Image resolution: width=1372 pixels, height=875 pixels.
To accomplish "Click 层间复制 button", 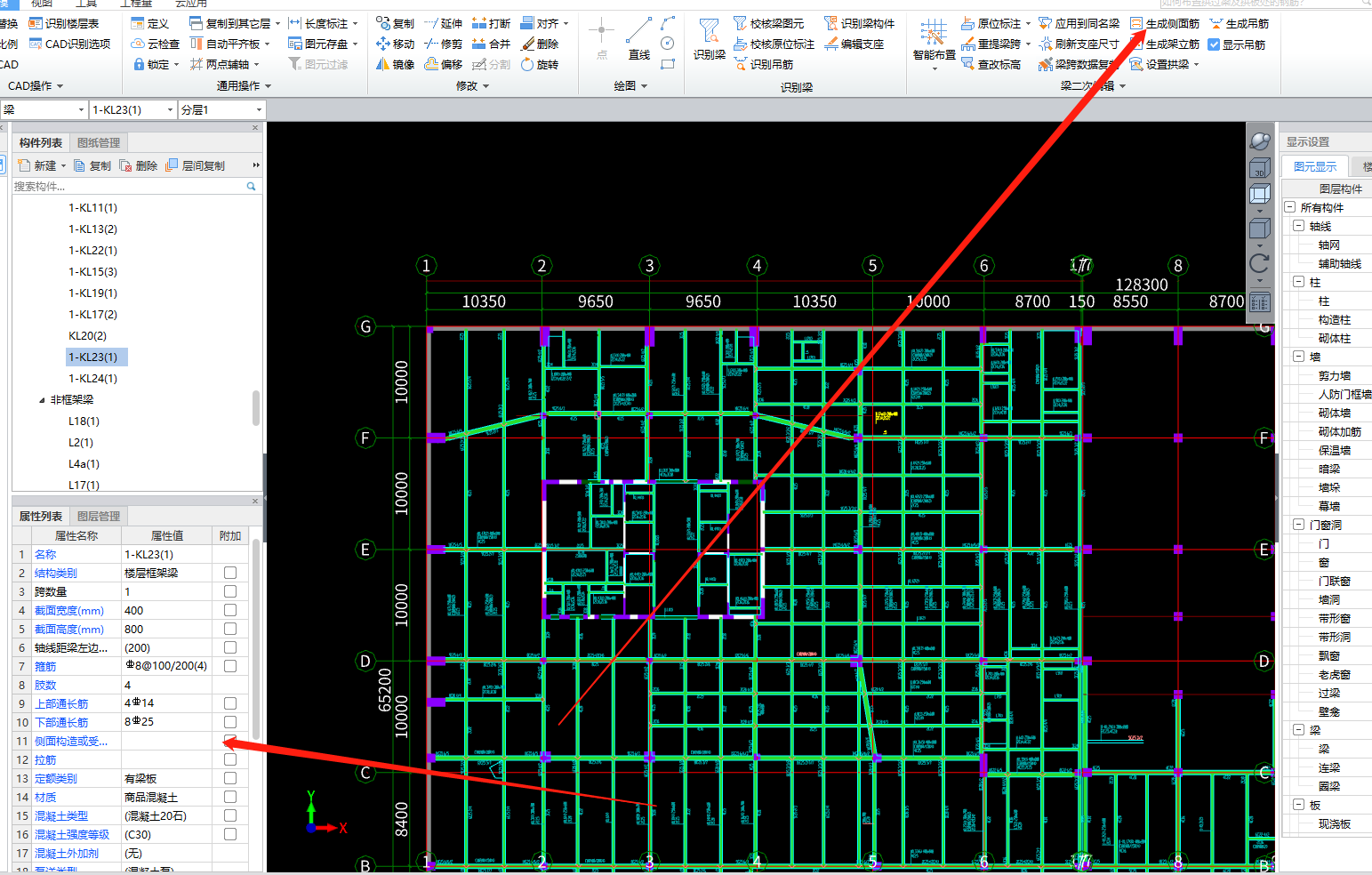I will click(x=195, y=165).
